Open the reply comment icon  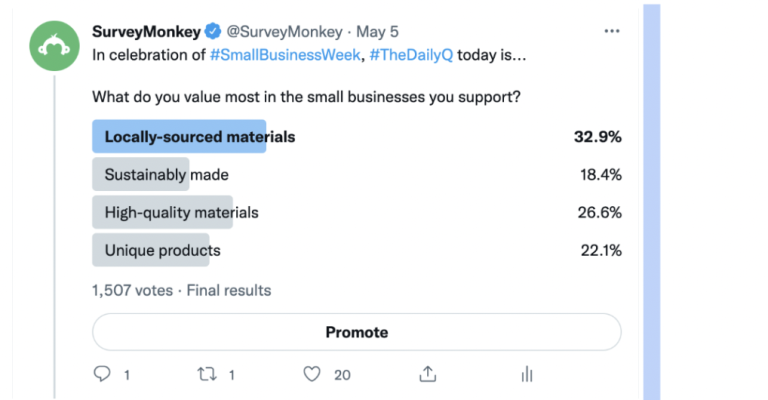(102, 374)
